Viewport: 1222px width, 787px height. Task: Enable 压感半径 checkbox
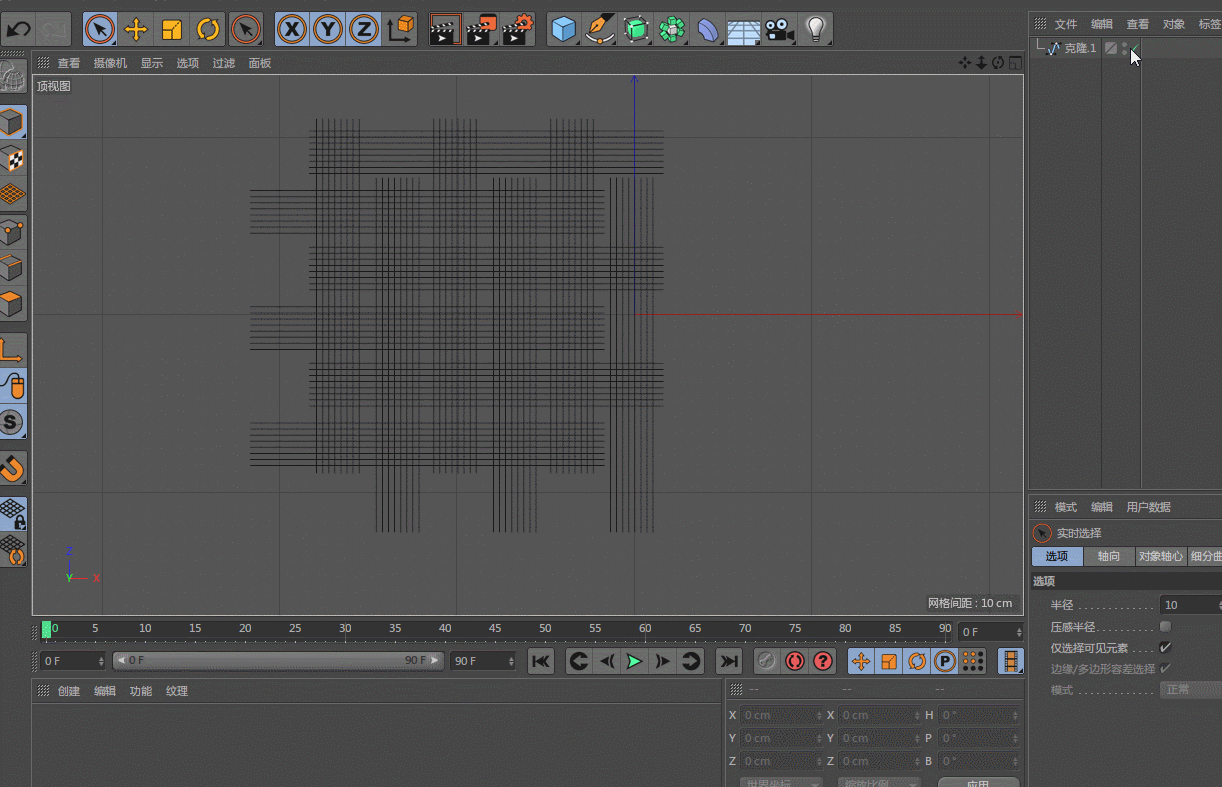(x=1165, y=627)
